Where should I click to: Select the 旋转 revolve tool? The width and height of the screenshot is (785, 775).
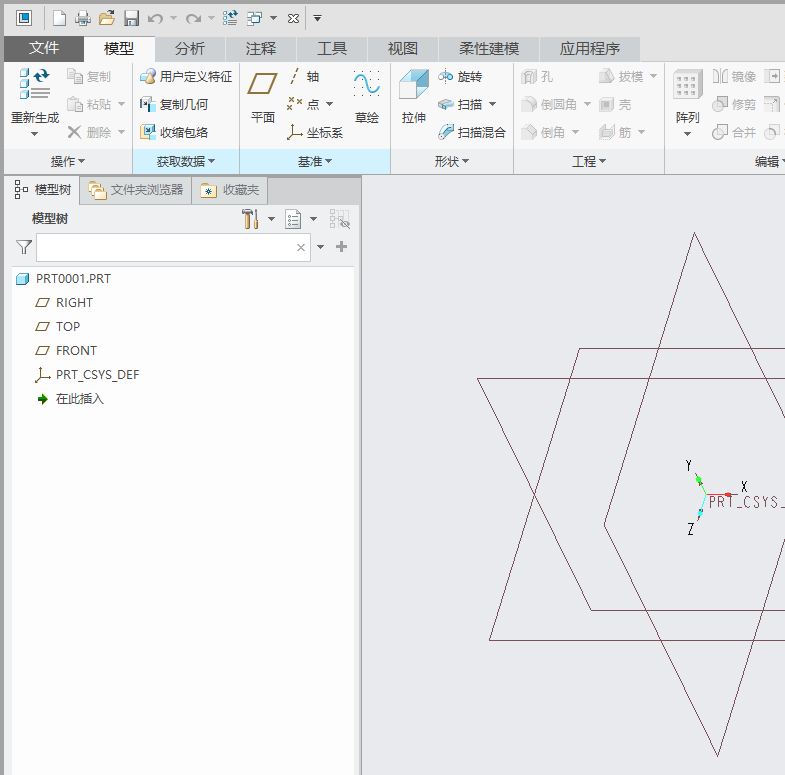460,77
